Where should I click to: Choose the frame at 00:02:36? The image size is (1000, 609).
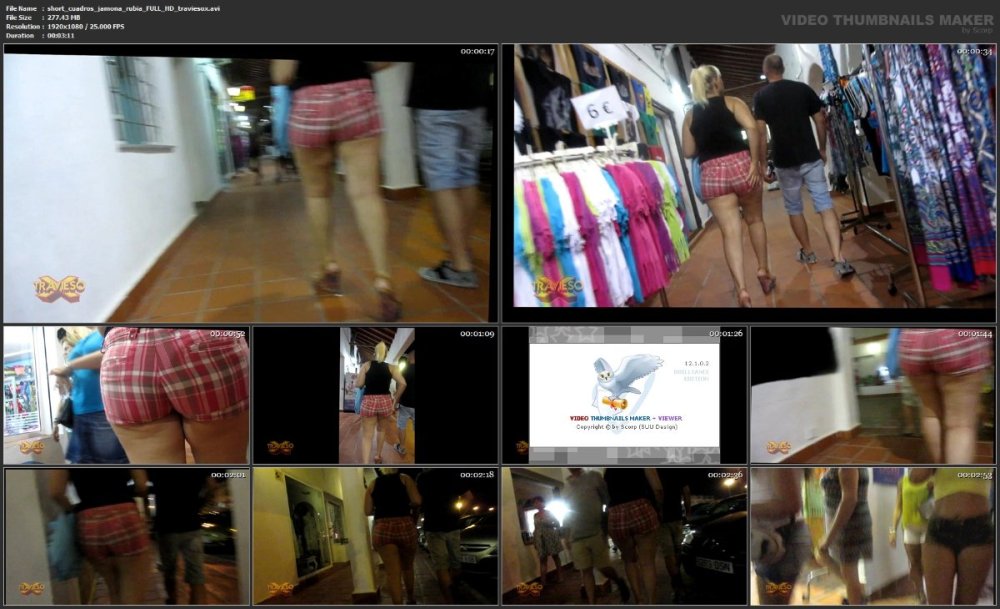624,536
